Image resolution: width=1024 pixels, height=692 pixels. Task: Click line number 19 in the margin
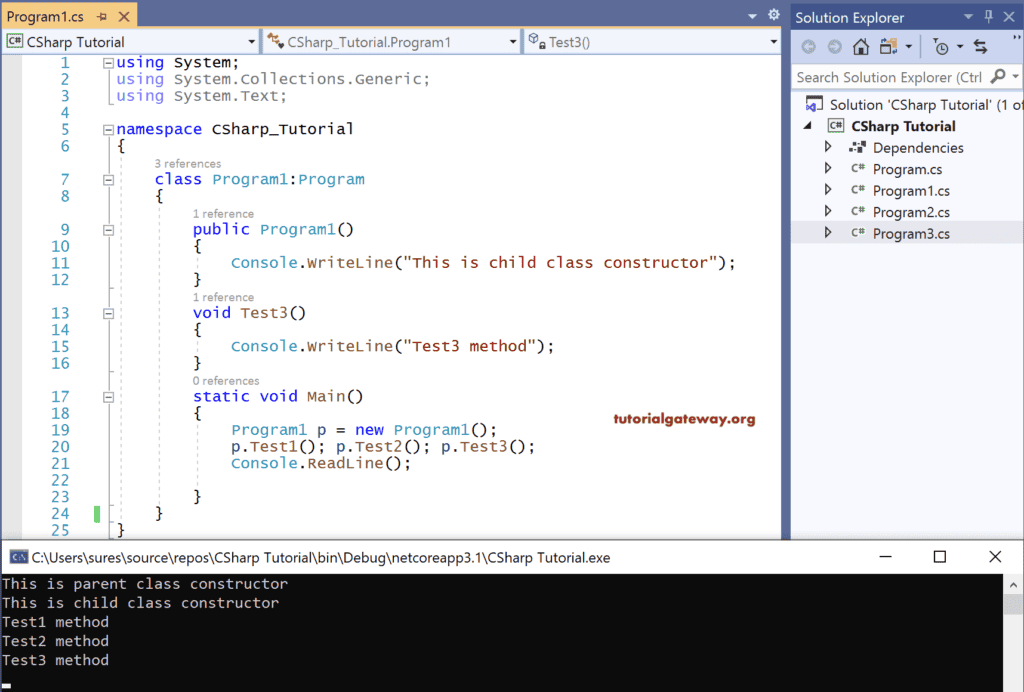tap(60, 430)
